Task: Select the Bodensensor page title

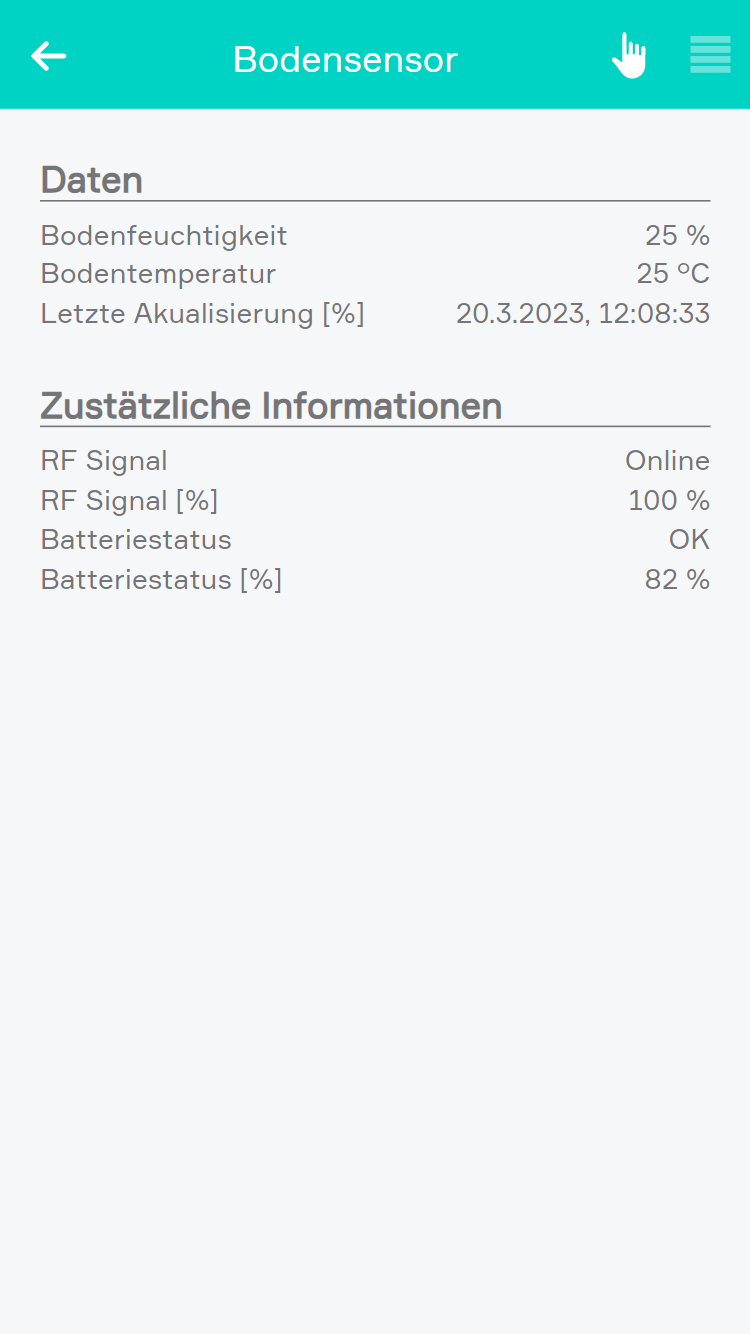Action: [x=345, y=60]
